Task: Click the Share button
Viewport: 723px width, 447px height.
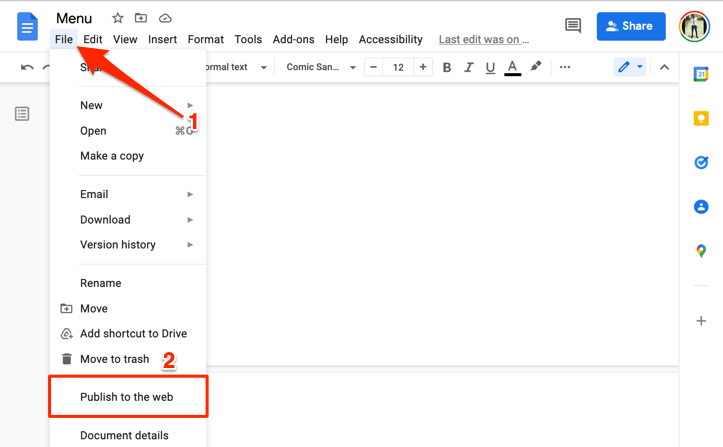Action: tap(631, 26)
